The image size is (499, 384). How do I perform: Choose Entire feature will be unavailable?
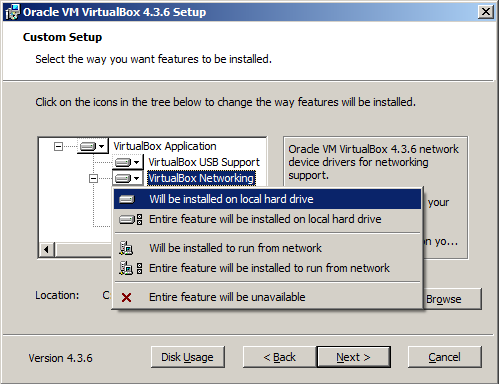[267, 297]
